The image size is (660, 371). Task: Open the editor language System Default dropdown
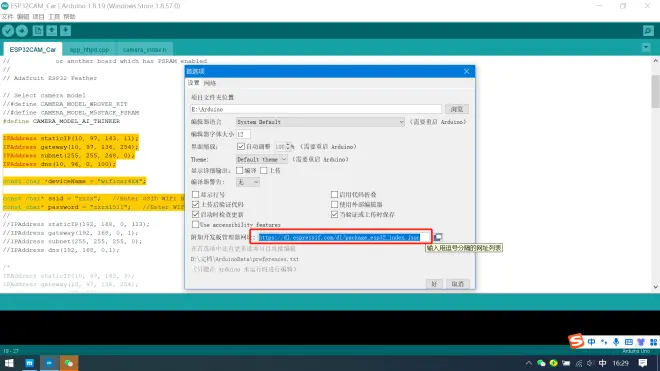pos(320,122)
